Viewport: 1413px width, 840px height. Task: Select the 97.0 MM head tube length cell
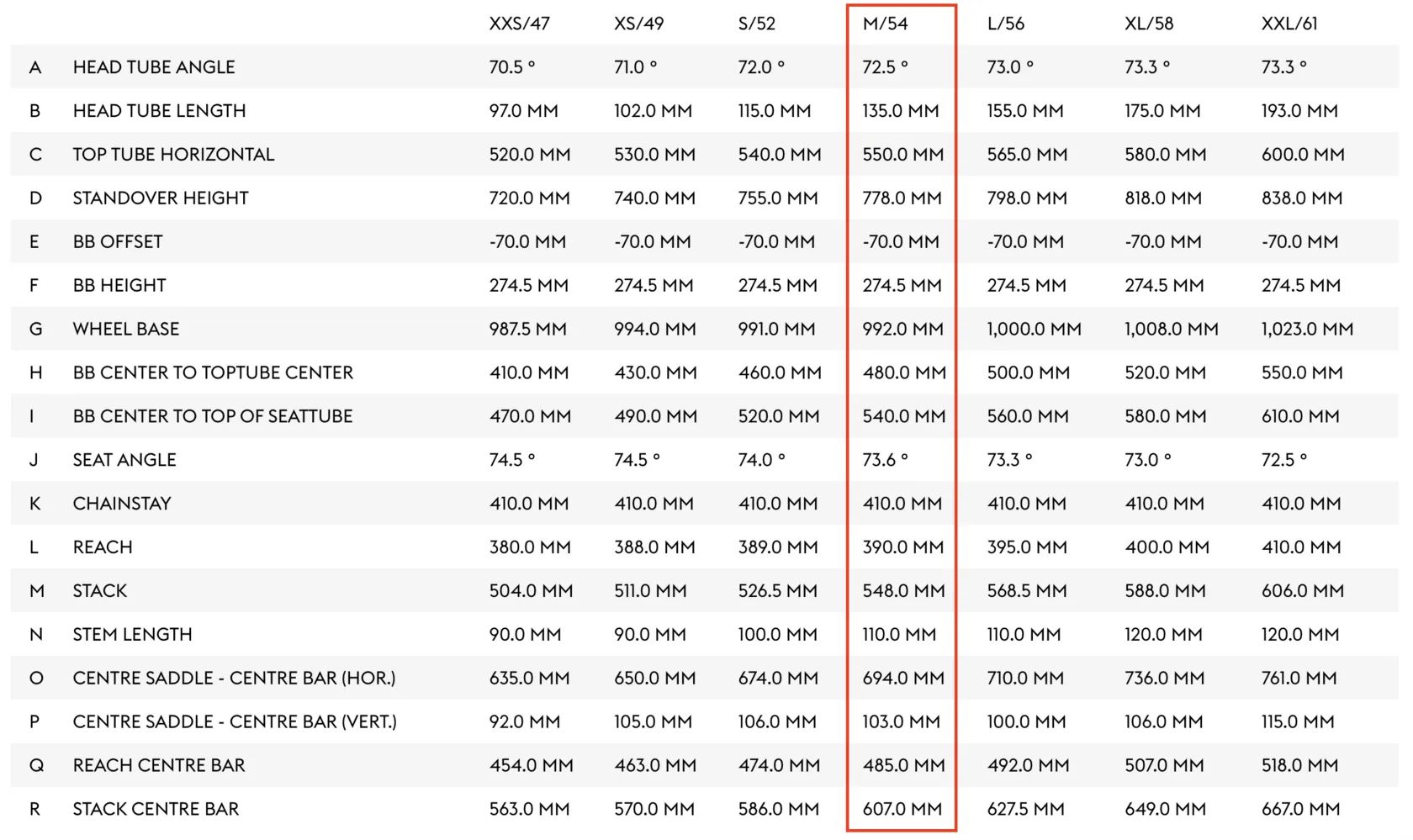coord(523,111)
